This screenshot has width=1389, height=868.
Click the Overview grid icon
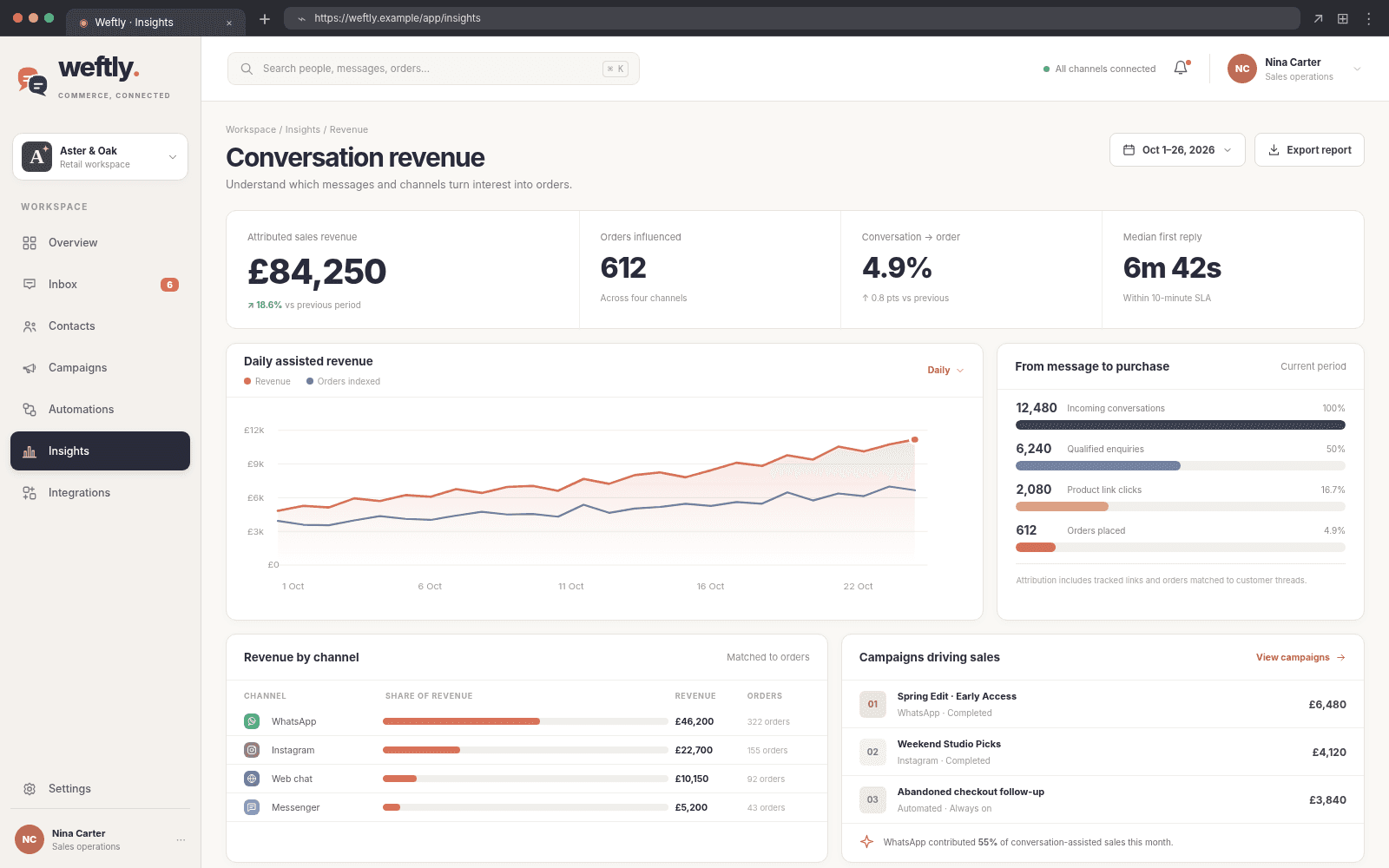pos(30,243)
